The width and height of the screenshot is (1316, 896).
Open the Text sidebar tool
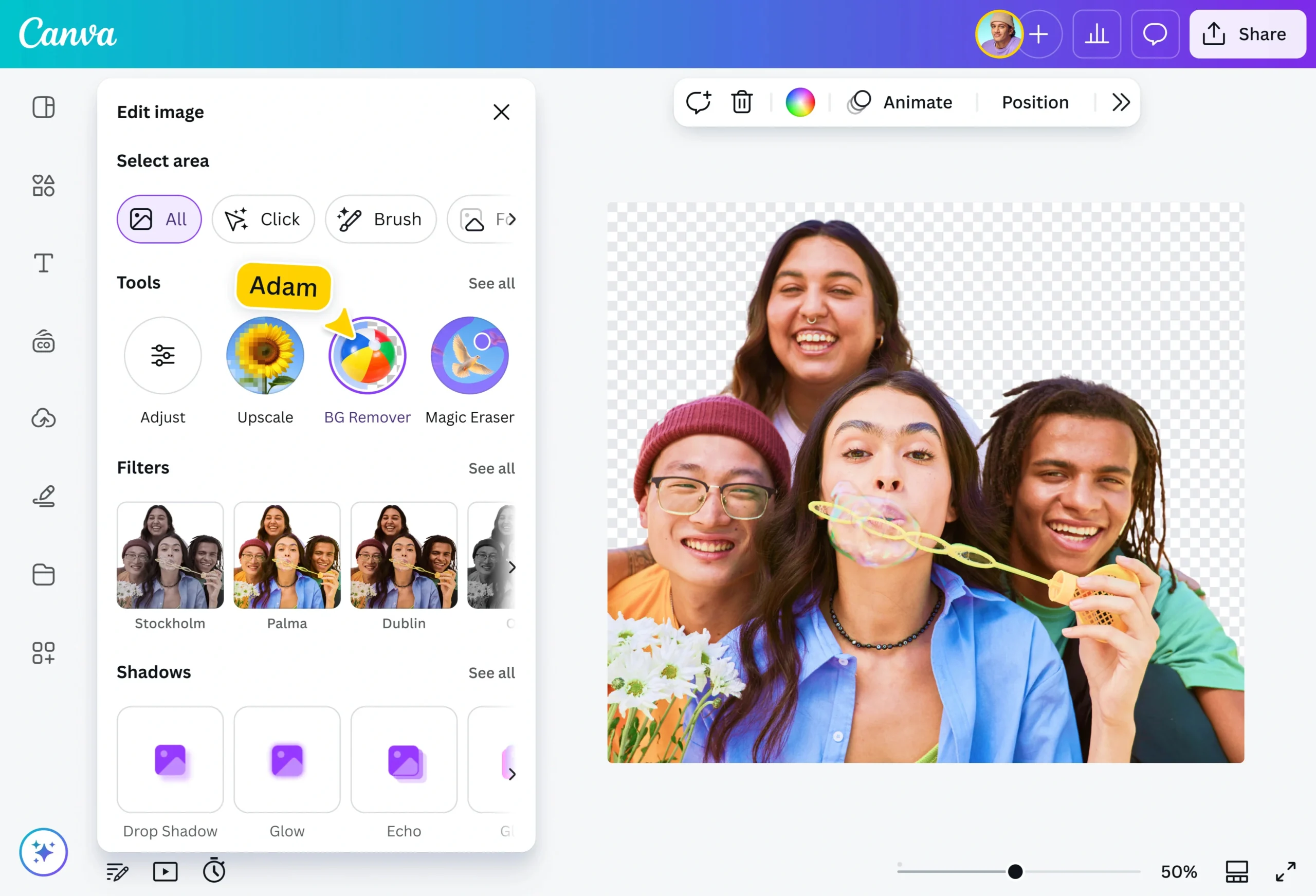coord(44,263)
